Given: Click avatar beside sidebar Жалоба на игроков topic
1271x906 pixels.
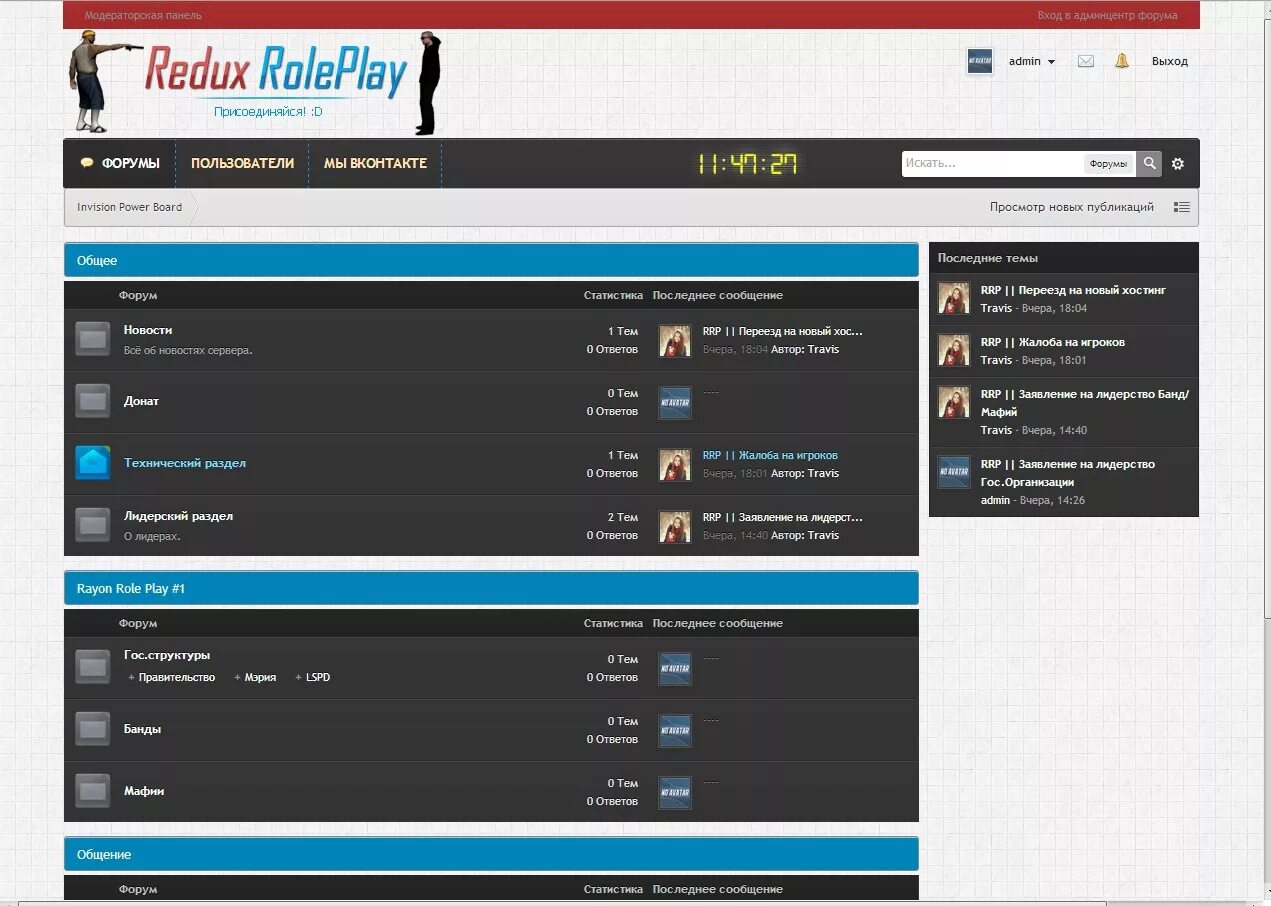Looking at the screenshot, I should (954, 350).
